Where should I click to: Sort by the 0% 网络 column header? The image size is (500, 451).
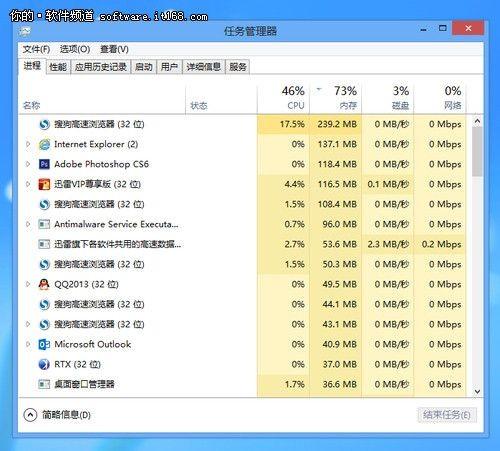tap(440, 97)
